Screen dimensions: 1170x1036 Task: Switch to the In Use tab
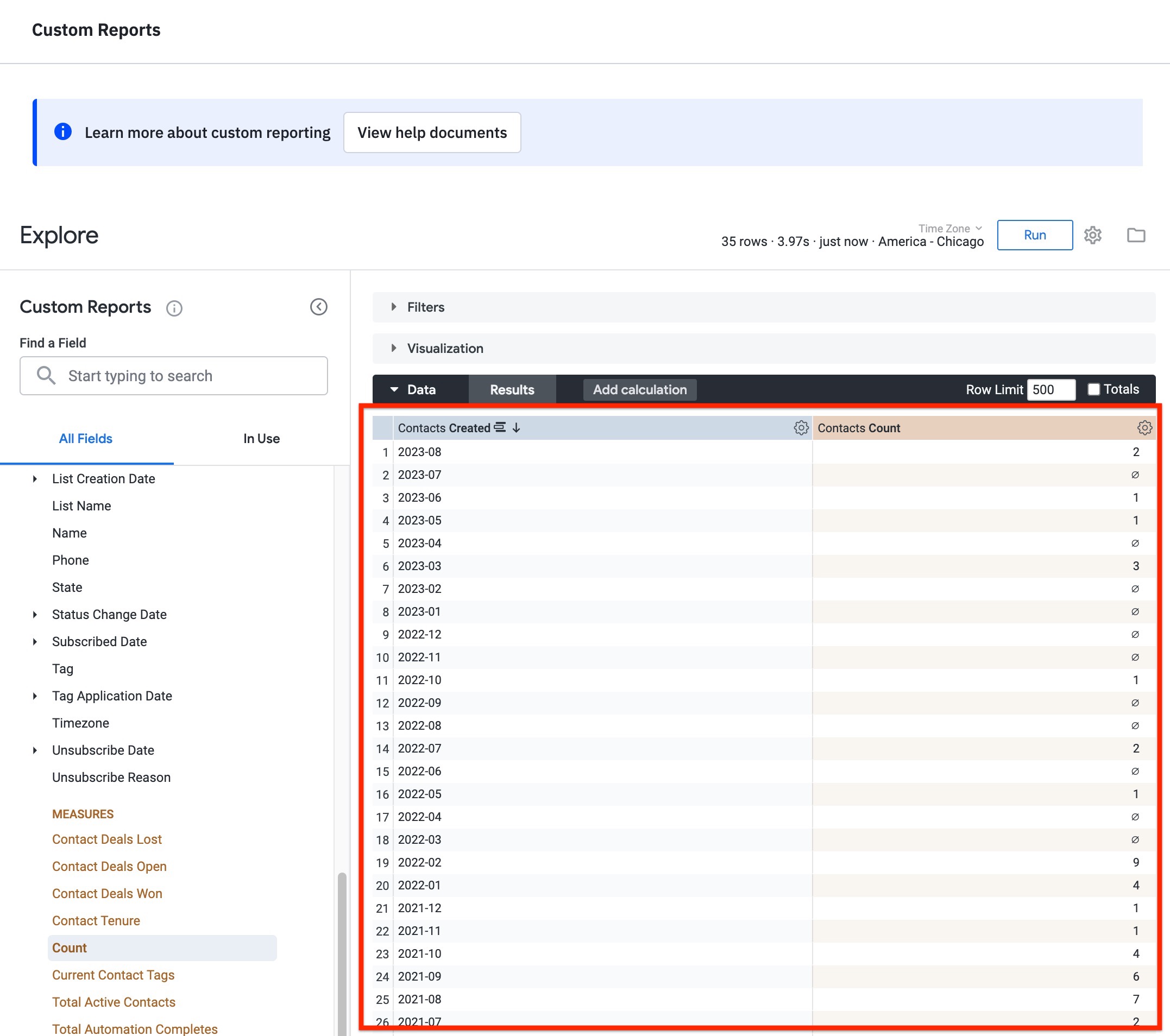261,439
